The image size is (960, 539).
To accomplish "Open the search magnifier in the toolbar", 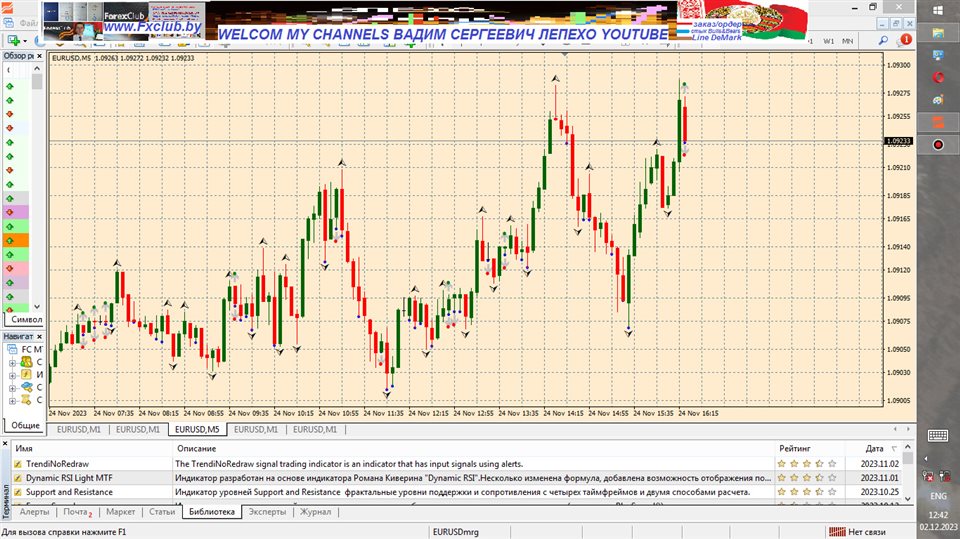I will coord(883,40).
